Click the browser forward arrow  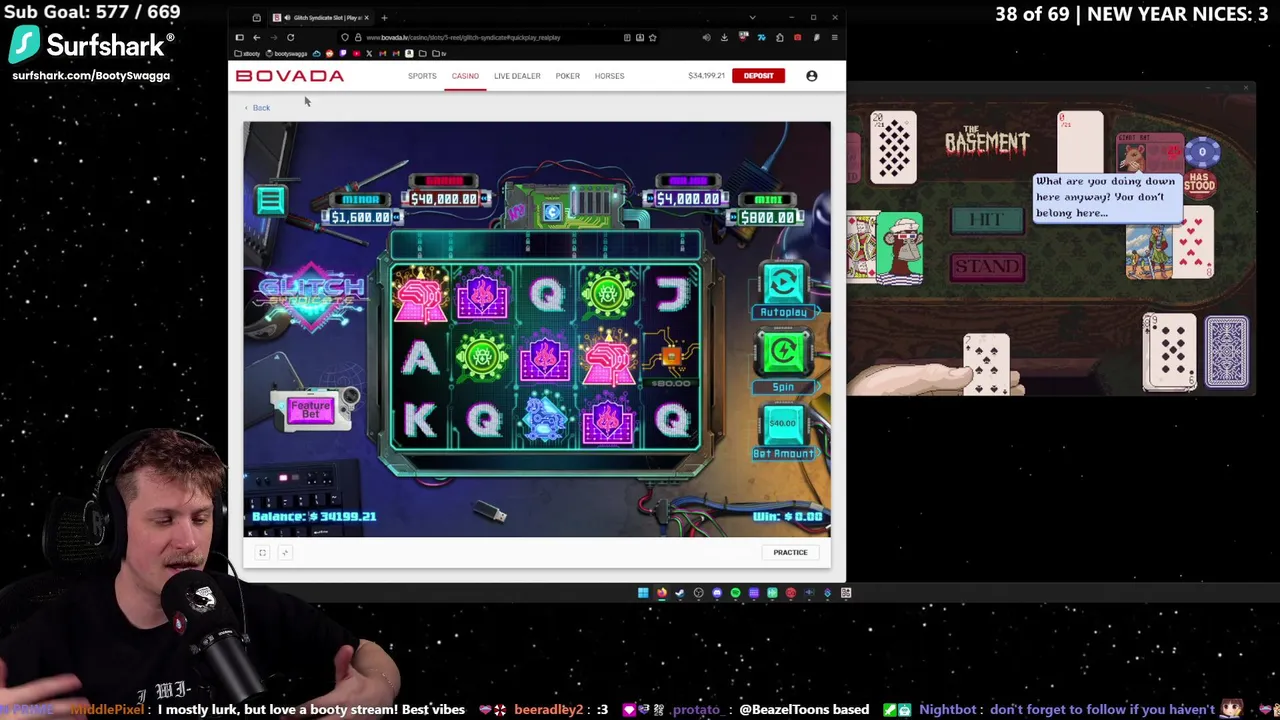tap(274, 37)
